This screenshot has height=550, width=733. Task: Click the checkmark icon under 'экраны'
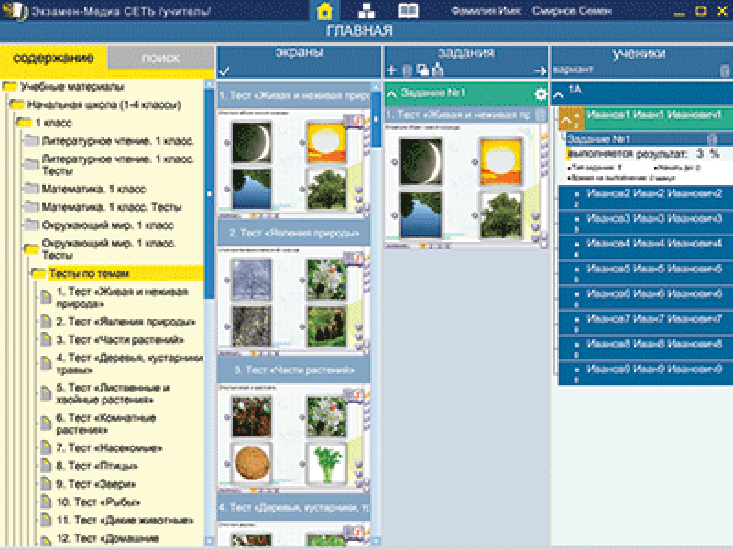[x=224, y=71]
